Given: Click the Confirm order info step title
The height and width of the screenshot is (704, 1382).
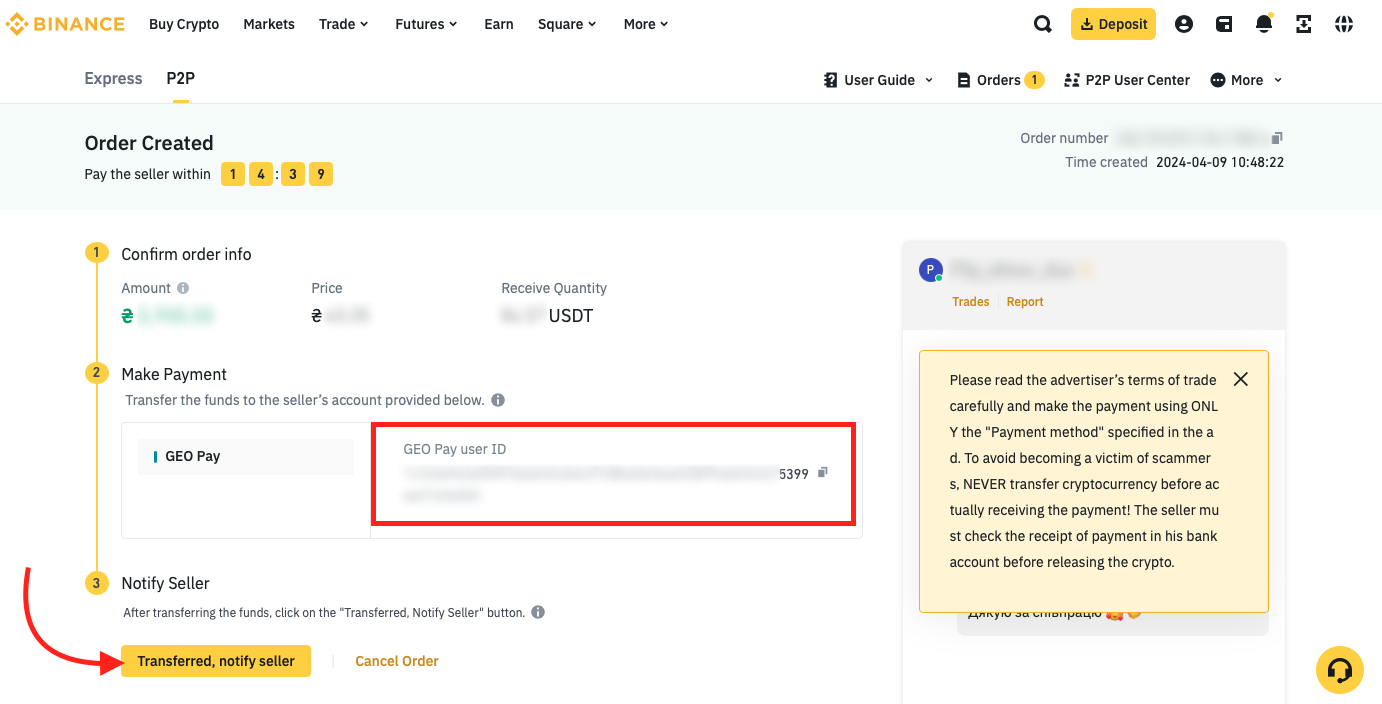Looking at the screenshot, I should click(186, 254).
